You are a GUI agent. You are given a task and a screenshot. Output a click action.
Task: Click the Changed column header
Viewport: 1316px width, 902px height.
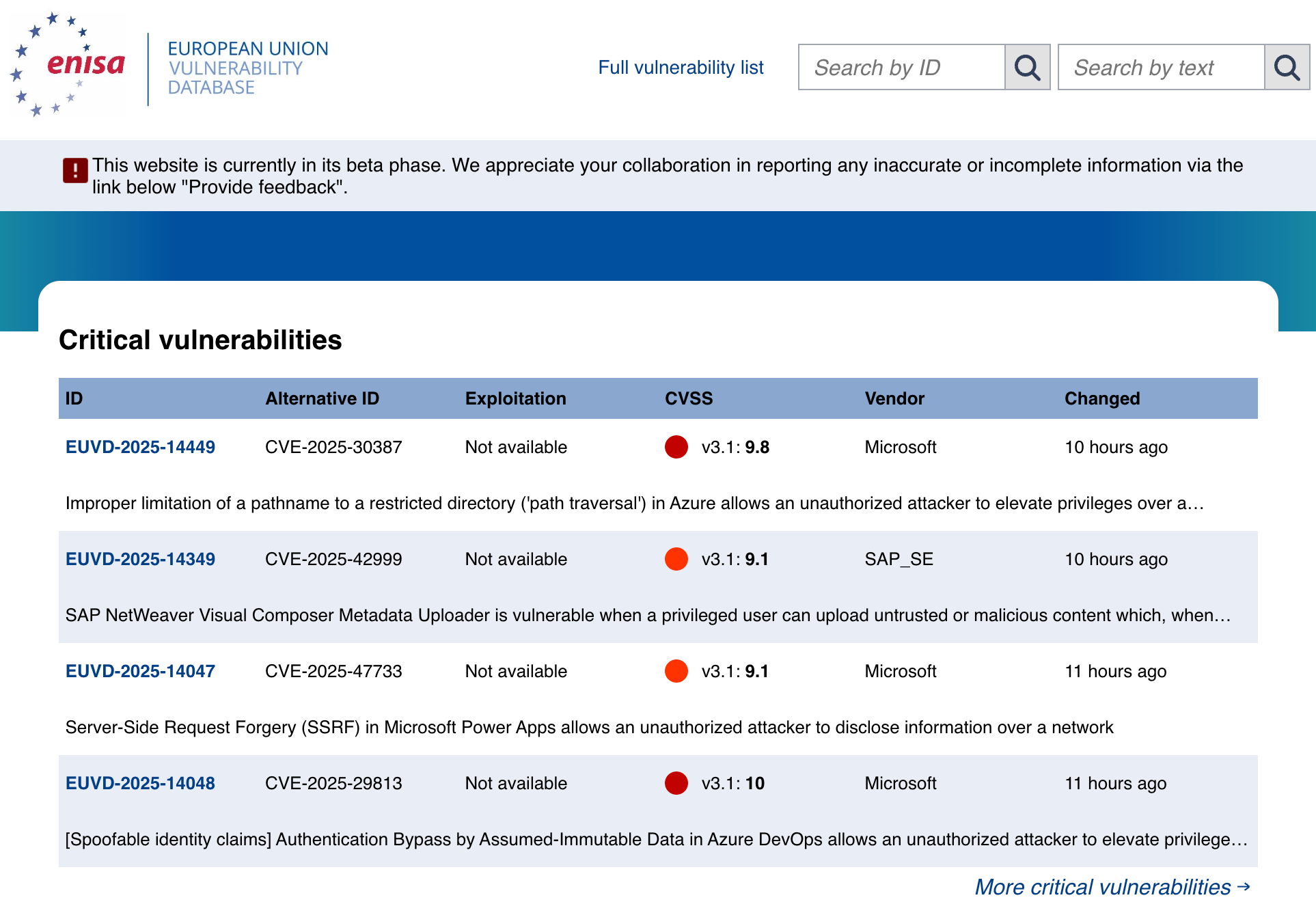tap(1101, 398)
